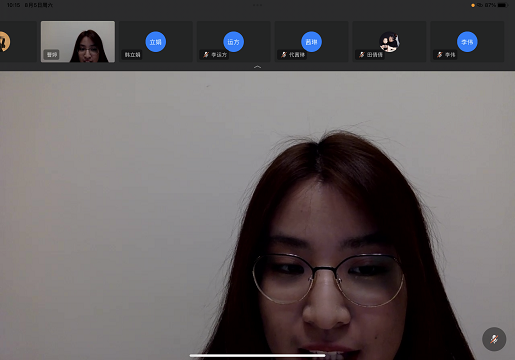Click the 韩立娟 name label
This screenshot has width=515, height=360.
(132, 55)
